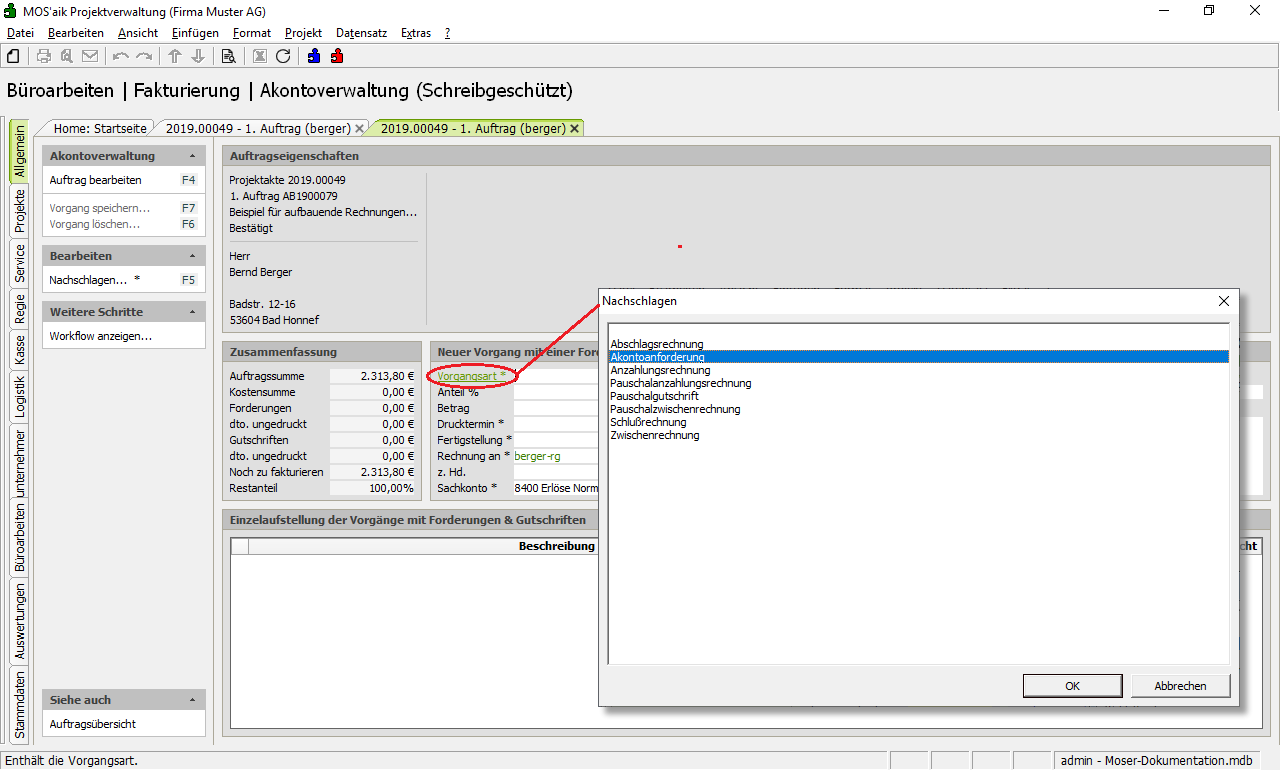Viewport: 1280px width, 770px height.
Task: Collapse the Akontoverwaltung panel section
Action: [192, 156]
